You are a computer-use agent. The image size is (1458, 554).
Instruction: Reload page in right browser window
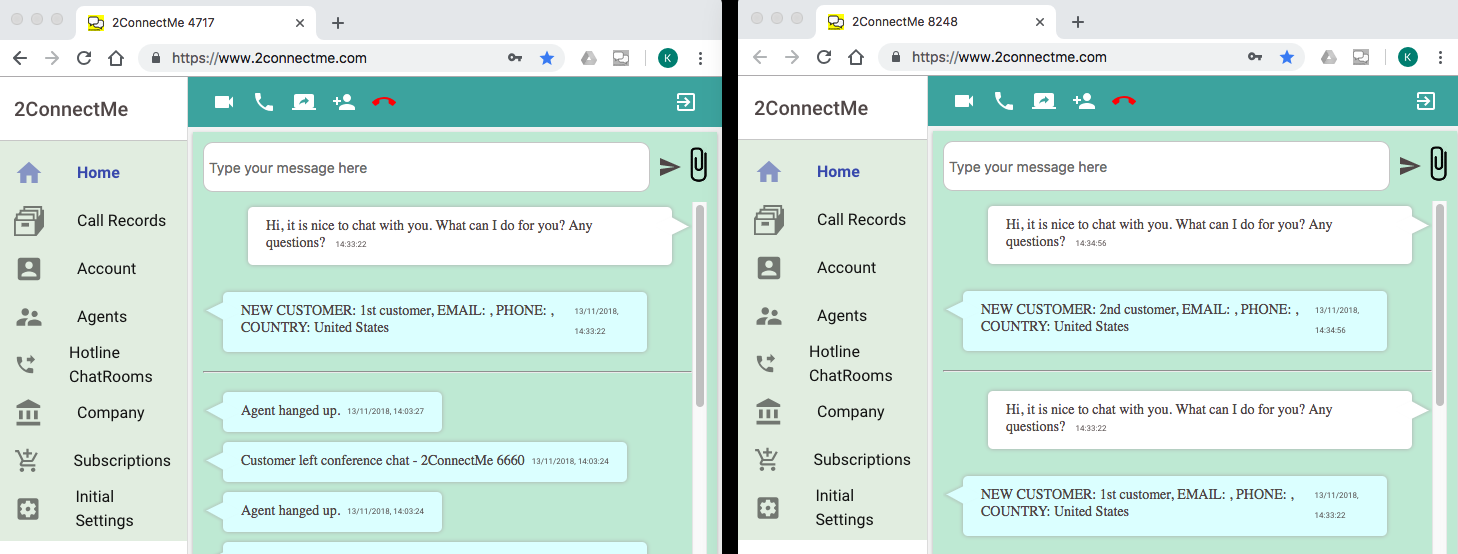pyautogui.click(x=824, y=58)
